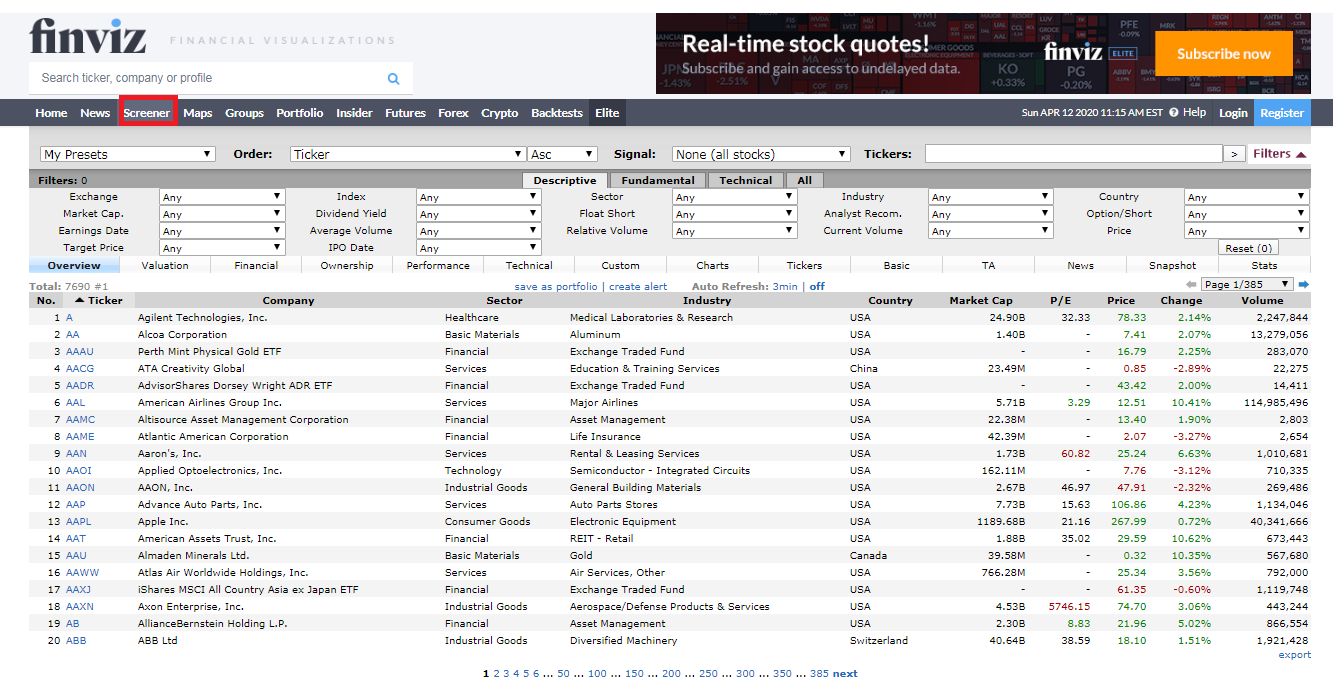
Task: Open the Sector filter dropdown
Action: (x=735, y=197)
